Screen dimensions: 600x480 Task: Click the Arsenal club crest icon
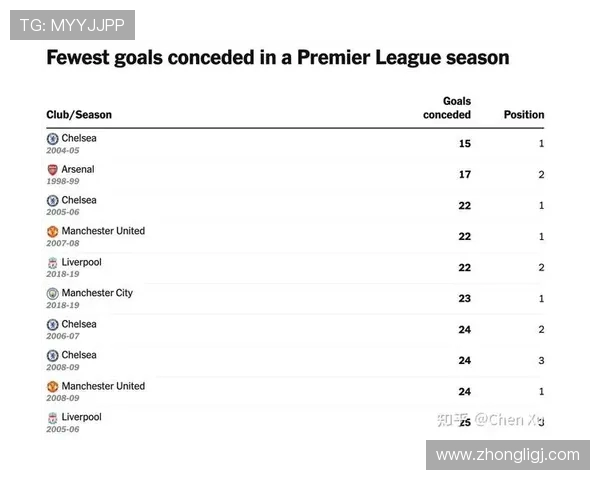coord(52,170)
